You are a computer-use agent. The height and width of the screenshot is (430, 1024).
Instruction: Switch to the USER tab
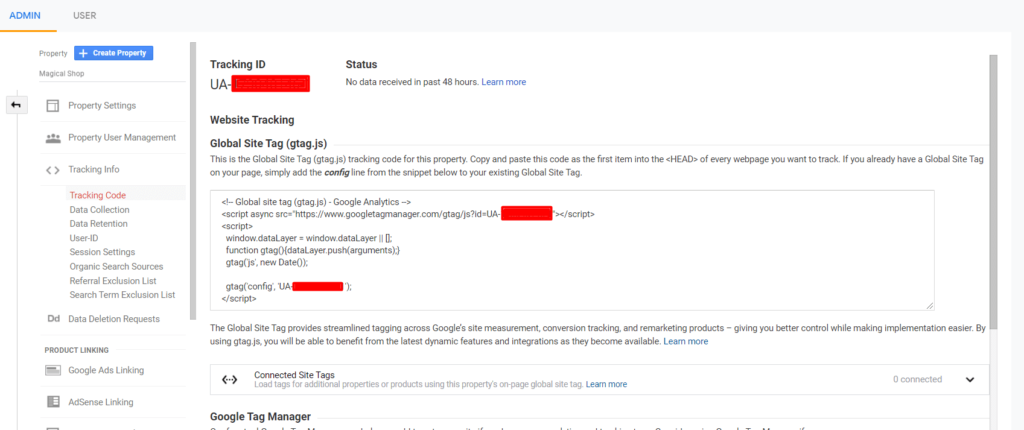[85, 15]
